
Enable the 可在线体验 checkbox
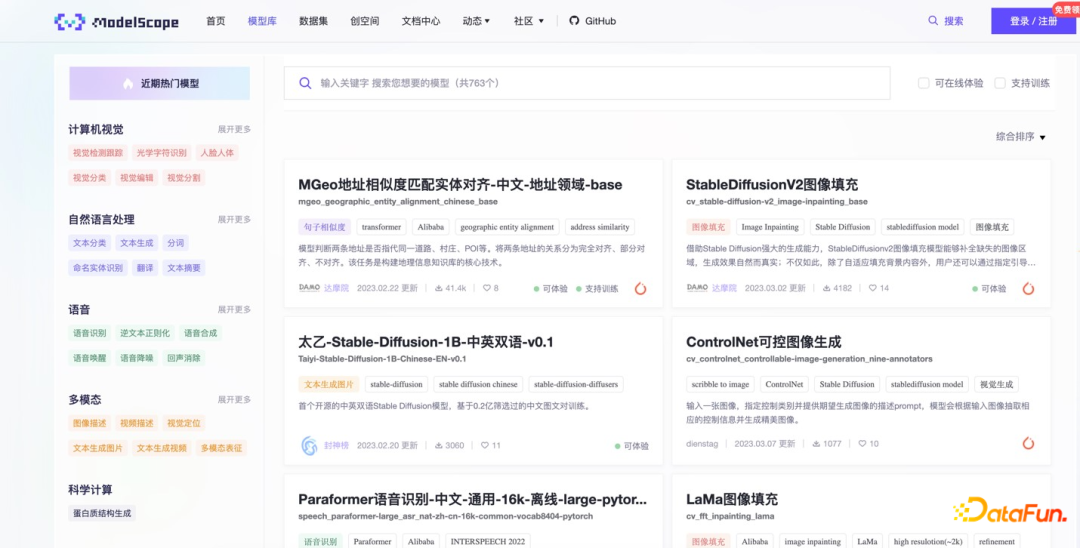point(924,83)
